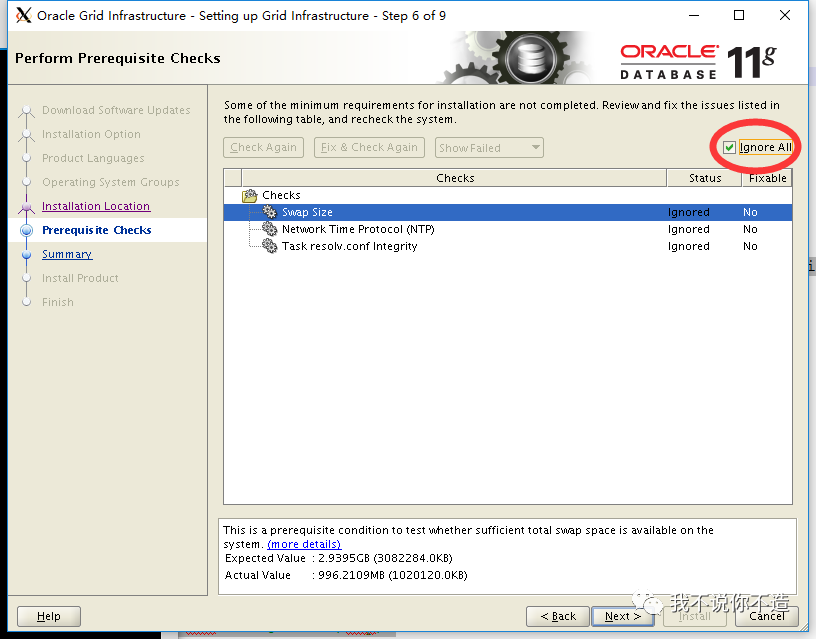The width and height of the screenshot is (816, 639).
Task: Select Network Time Protocol (NTP) row
Action: (x=508, y=229)
